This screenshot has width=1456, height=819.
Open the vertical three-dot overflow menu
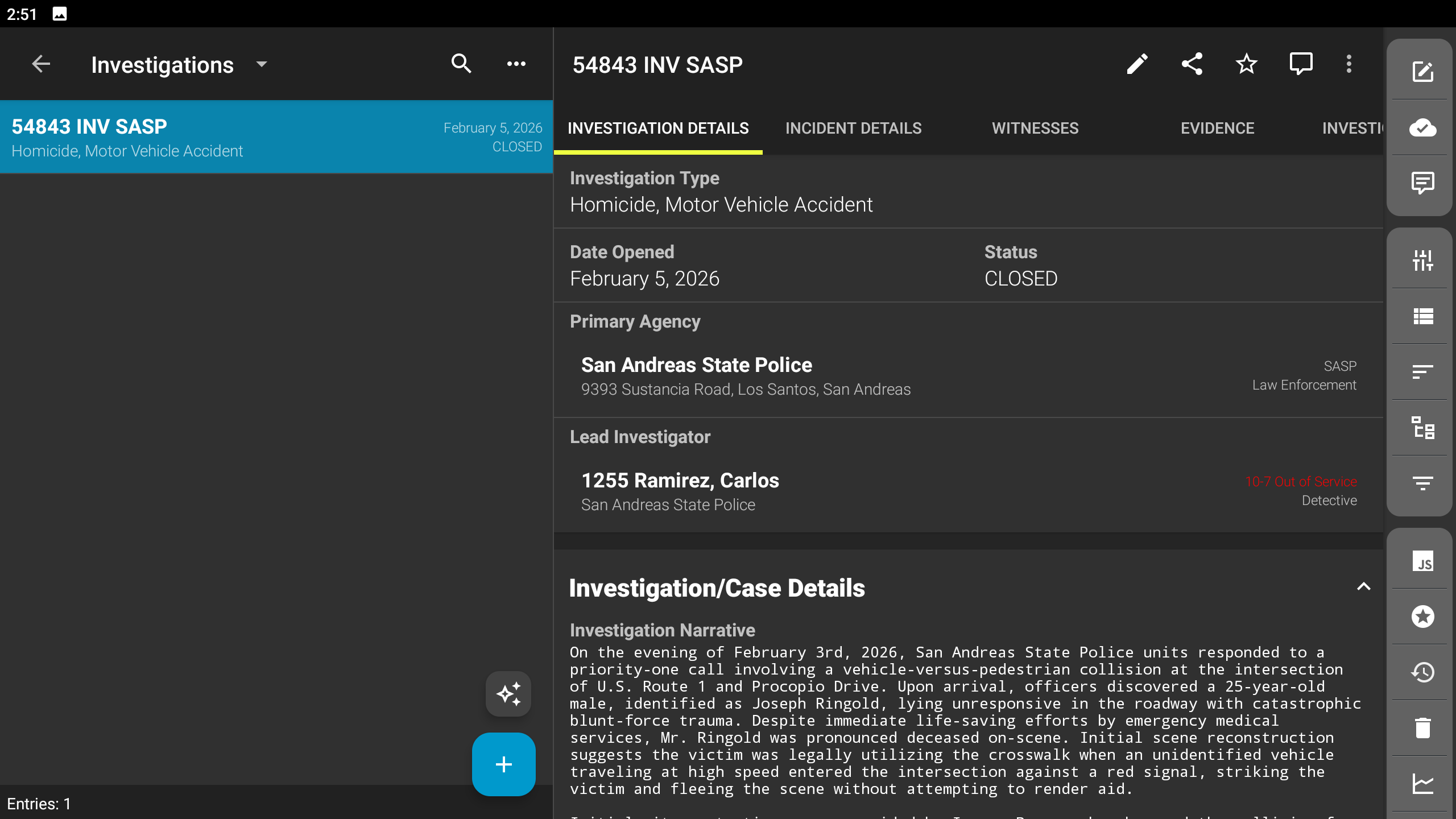point(1349,64)
